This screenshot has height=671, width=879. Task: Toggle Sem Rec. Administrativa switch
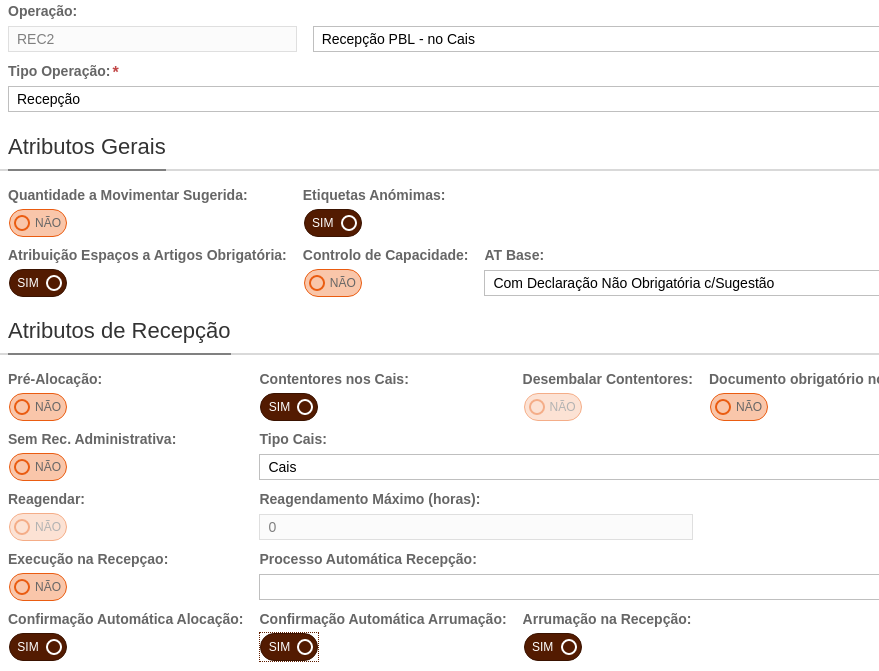pyautogui.click(x=38, y=467)
